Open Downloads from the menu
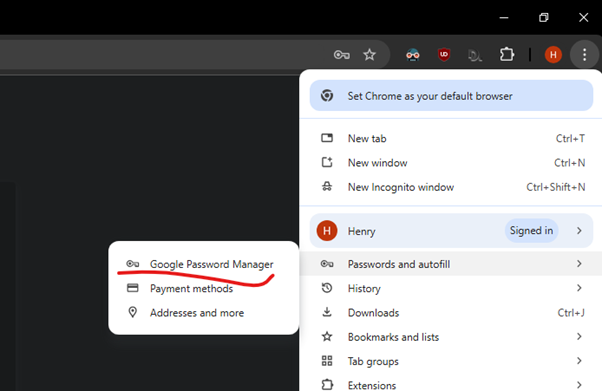This screenshot has width=602, height=391. [x=451, y=313]
